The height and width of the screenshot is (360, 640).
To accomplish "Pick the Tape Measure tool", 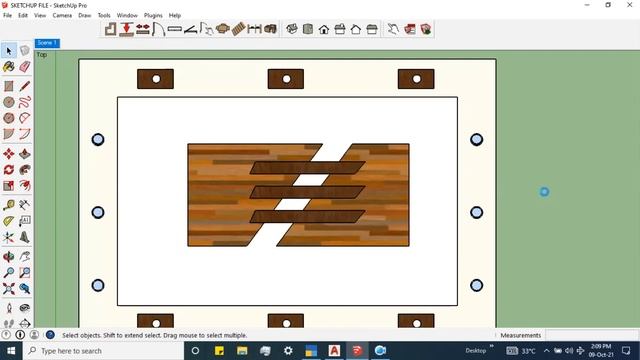I will [9, 205].
